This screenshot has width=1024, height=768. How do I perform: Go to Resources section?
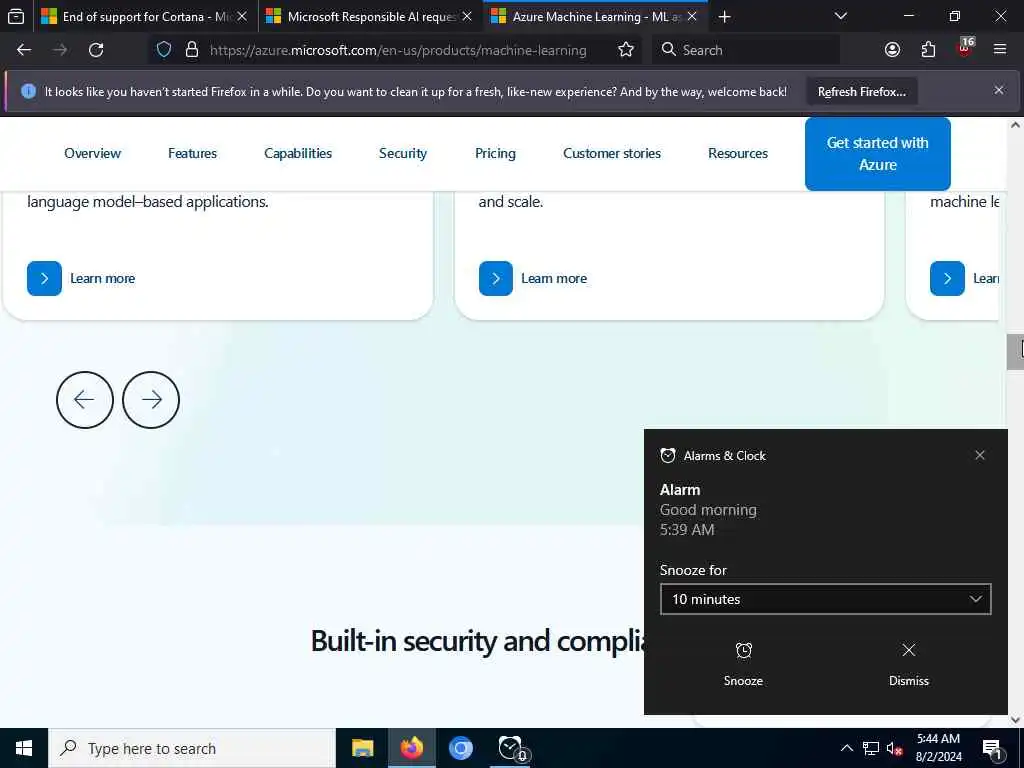pos(738,153)
